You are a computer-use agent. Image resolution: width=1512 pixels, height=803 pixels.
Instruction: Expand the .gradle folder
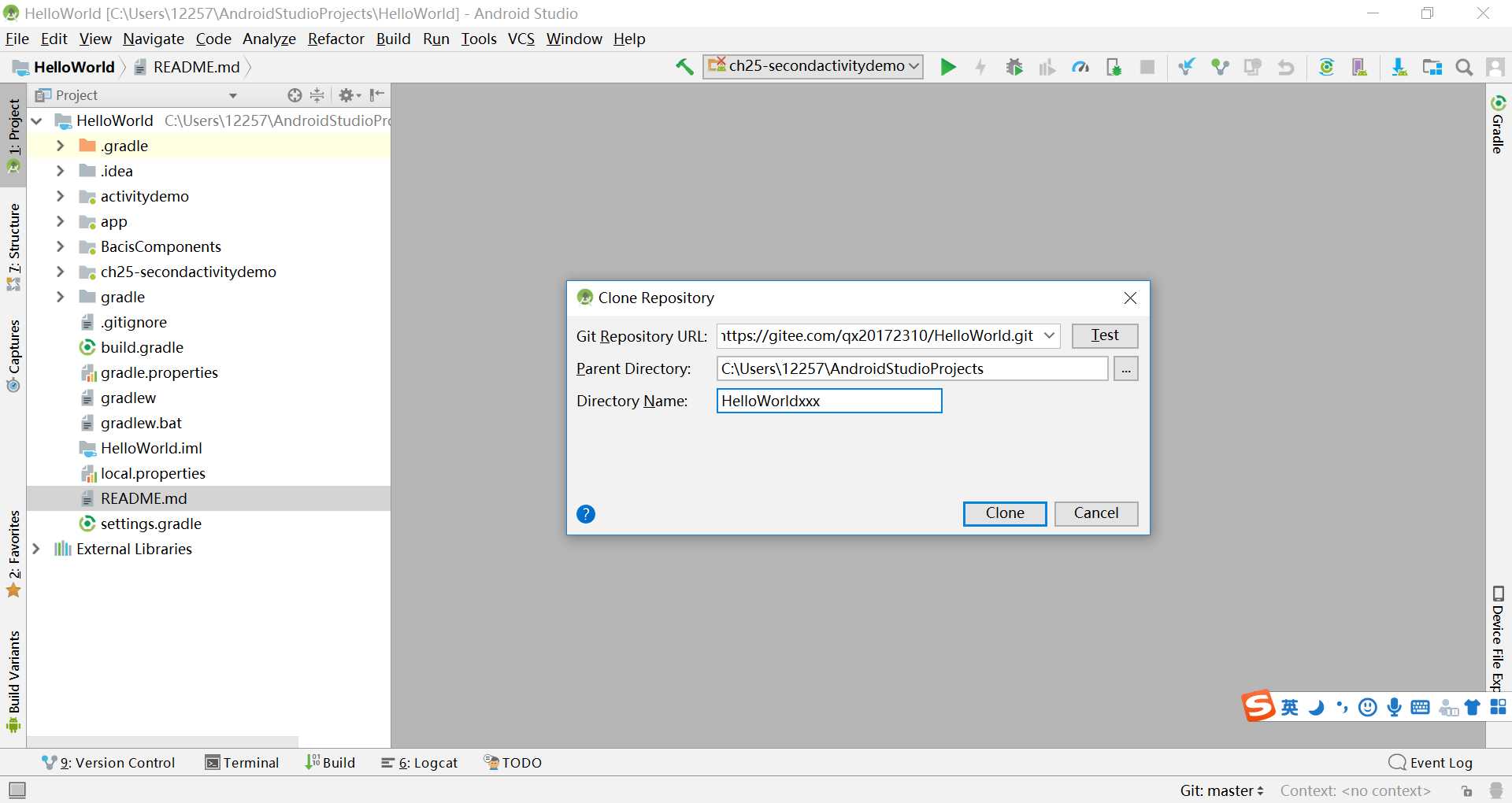[x=60, y=146]
